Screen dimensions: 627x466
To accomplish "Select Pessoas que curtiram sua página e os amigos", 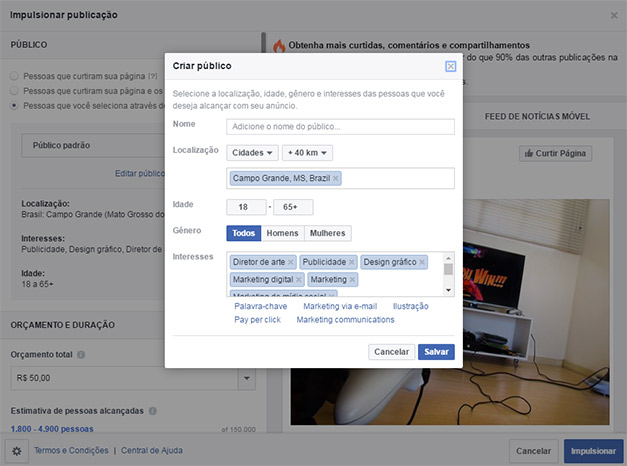I will point(14,91).
